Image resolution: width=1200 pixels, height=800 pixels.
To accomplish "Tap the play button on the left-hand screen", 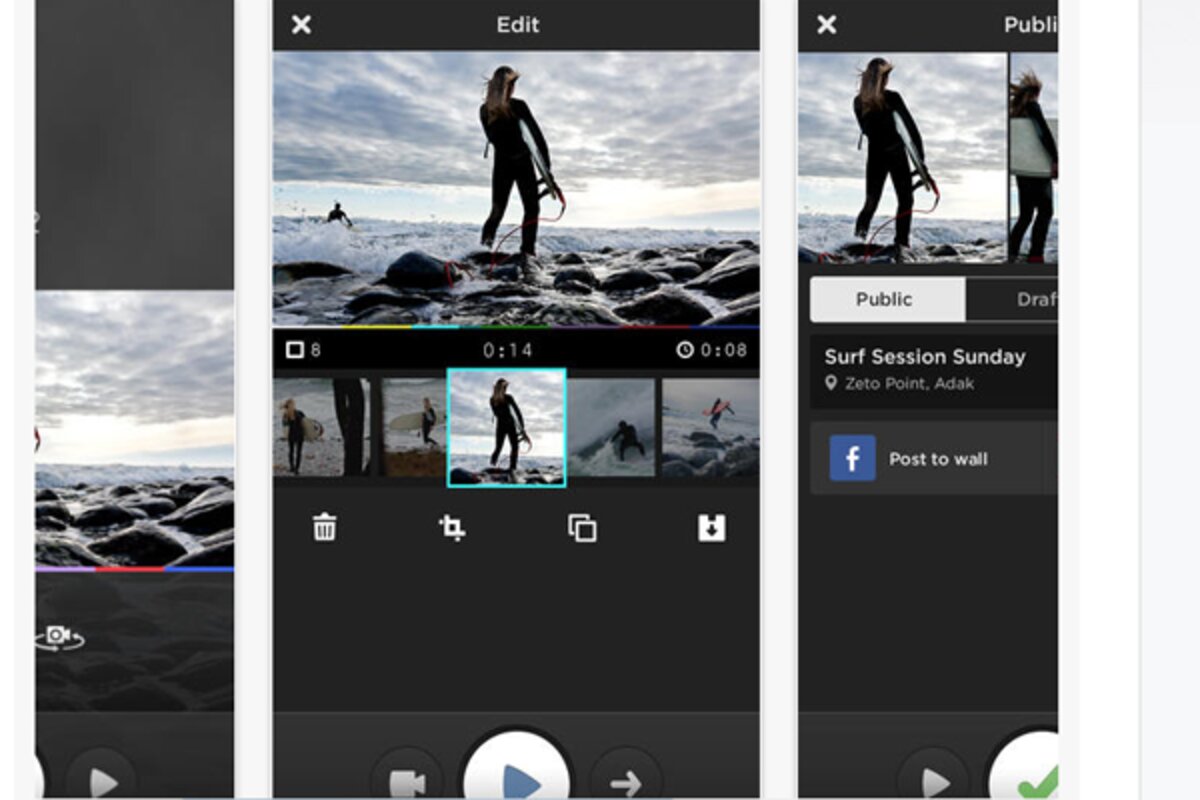I will 101,782.
